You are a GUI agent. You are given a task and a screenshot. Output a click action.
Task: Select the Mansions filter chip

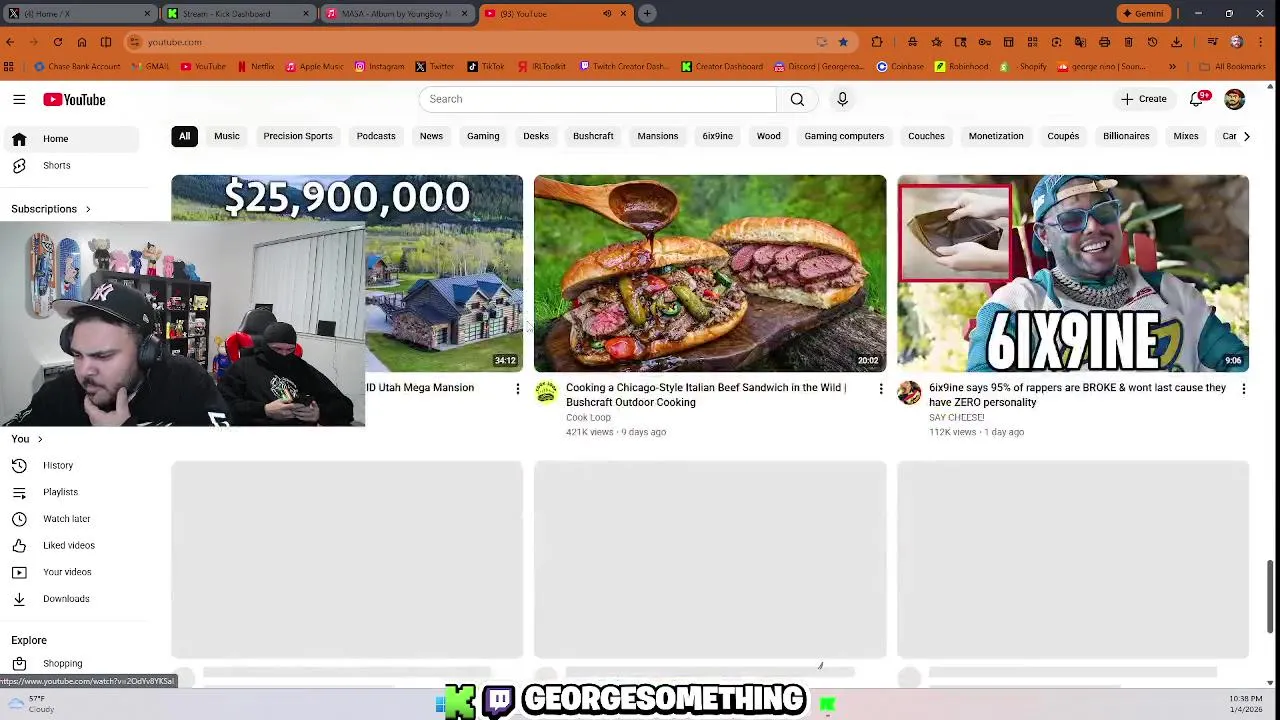pyautogui.click(x=658, y=136)
